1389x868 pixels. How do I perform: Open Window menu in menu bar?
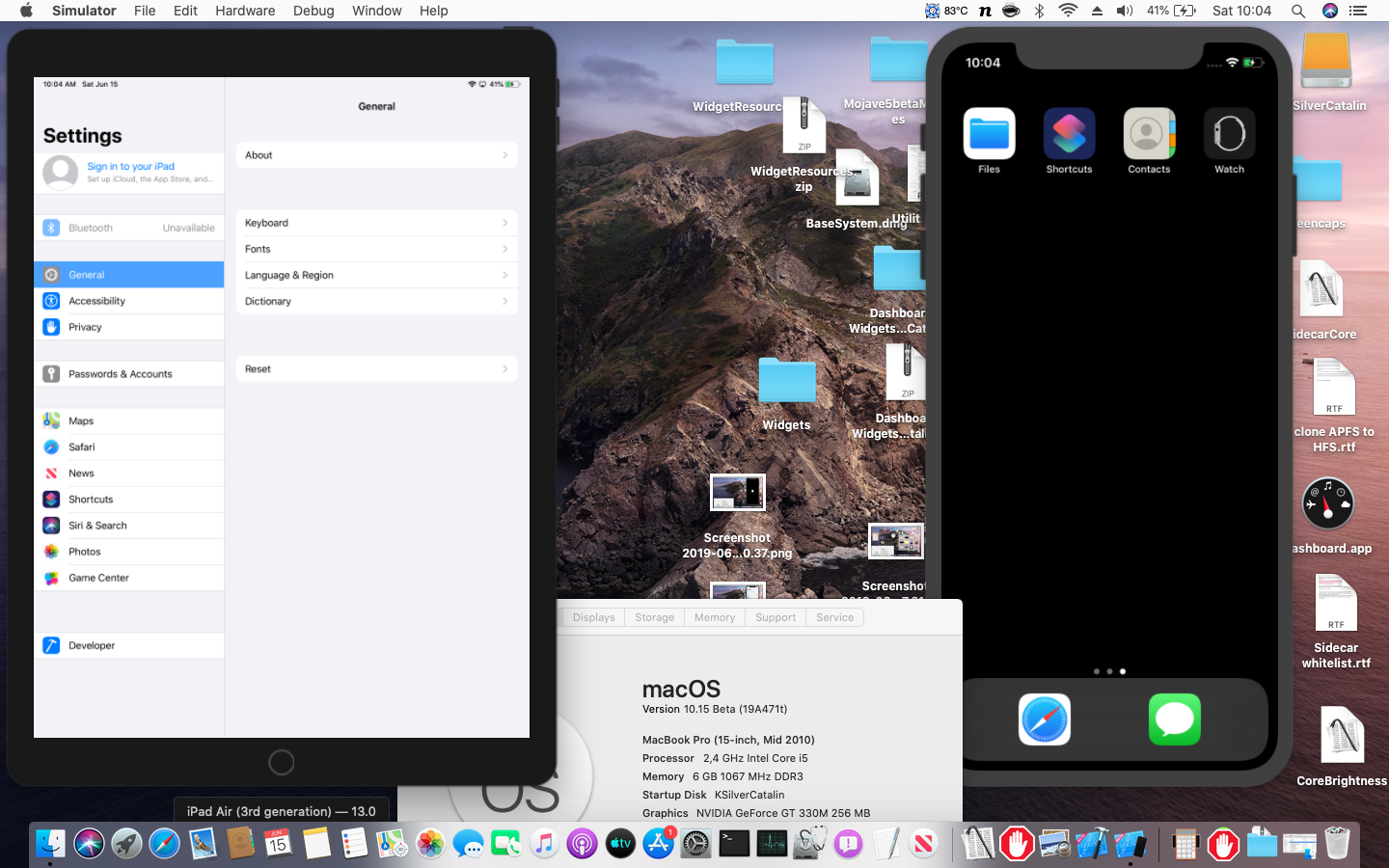coord(376,11)
